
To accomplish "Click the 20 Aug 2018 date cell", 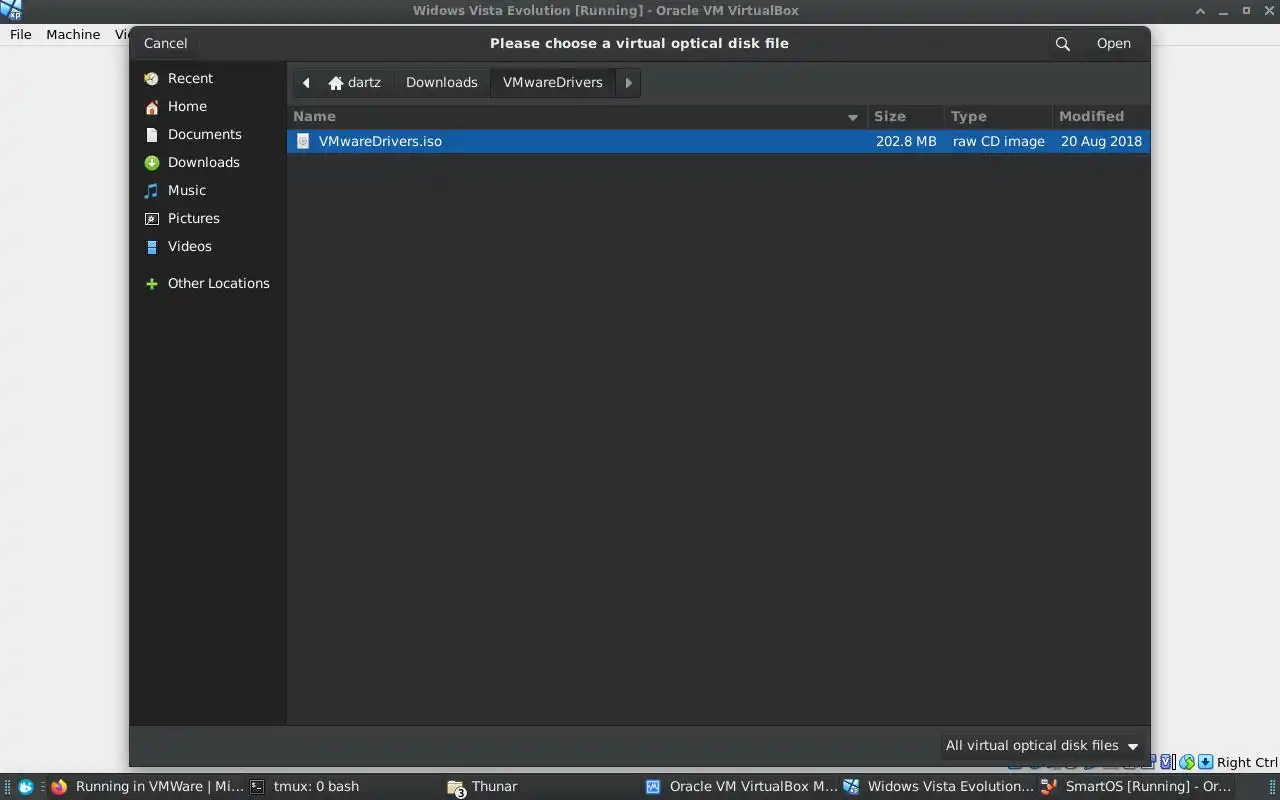I will click(x=1101, y=141).
